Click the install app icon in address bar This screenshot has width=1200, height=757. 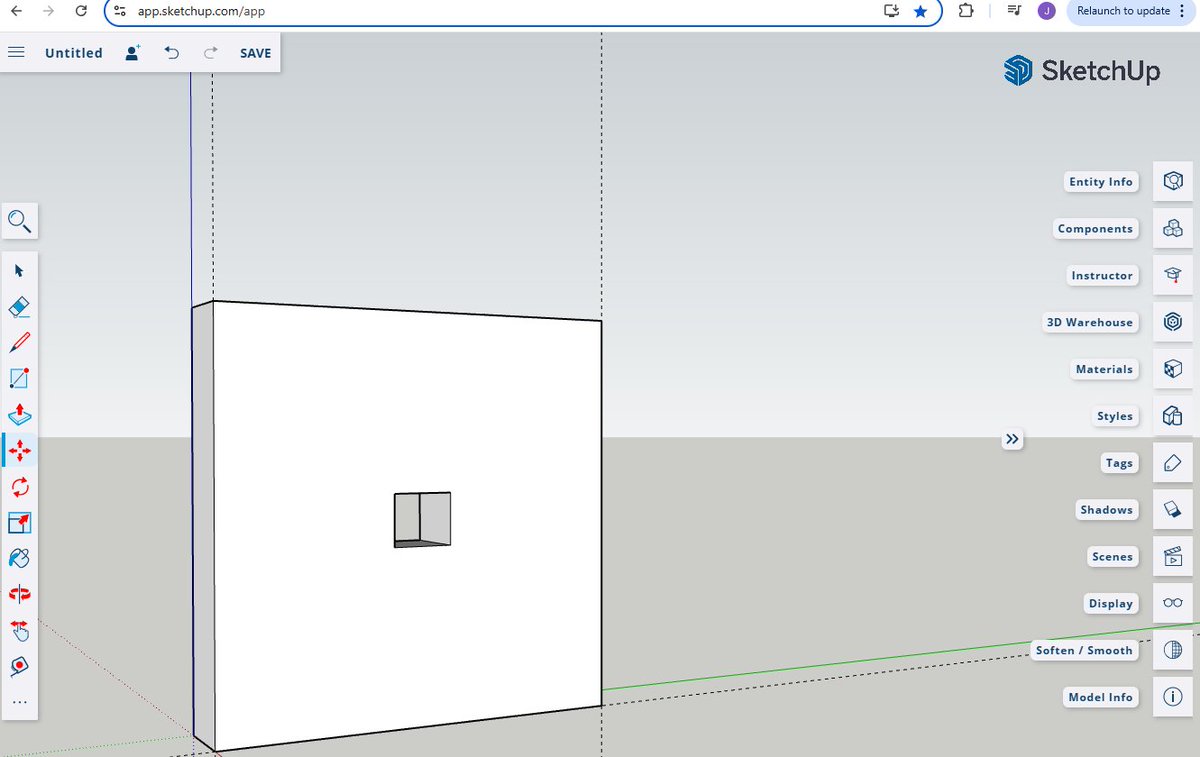(x=892, y=11)
